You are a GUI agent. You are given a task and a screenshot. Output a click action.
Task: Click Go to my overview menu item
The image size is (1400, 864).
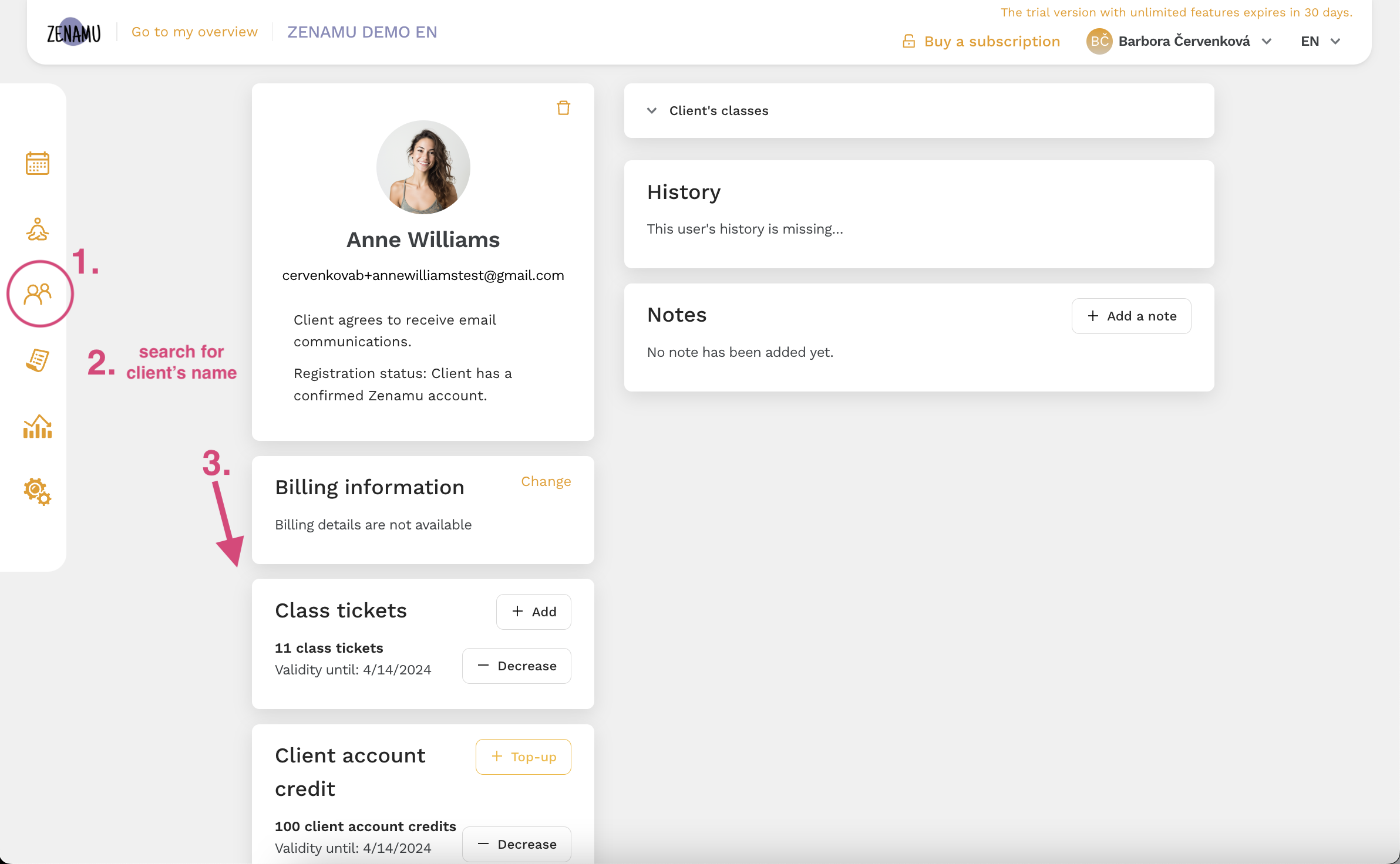pos(194,31)
